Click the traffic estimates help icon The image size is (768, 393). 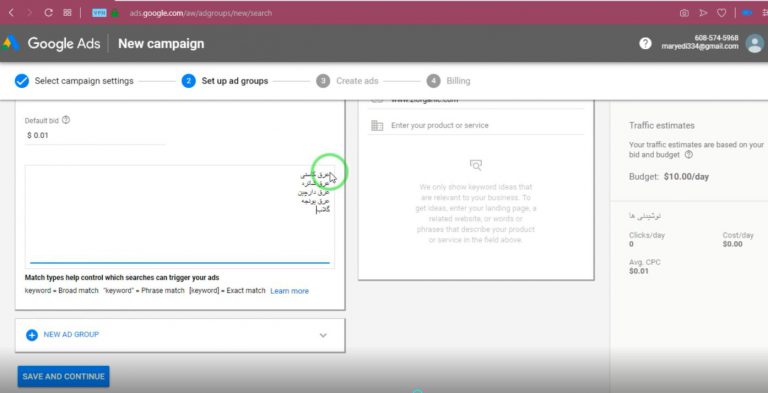[x=689, y=154]
